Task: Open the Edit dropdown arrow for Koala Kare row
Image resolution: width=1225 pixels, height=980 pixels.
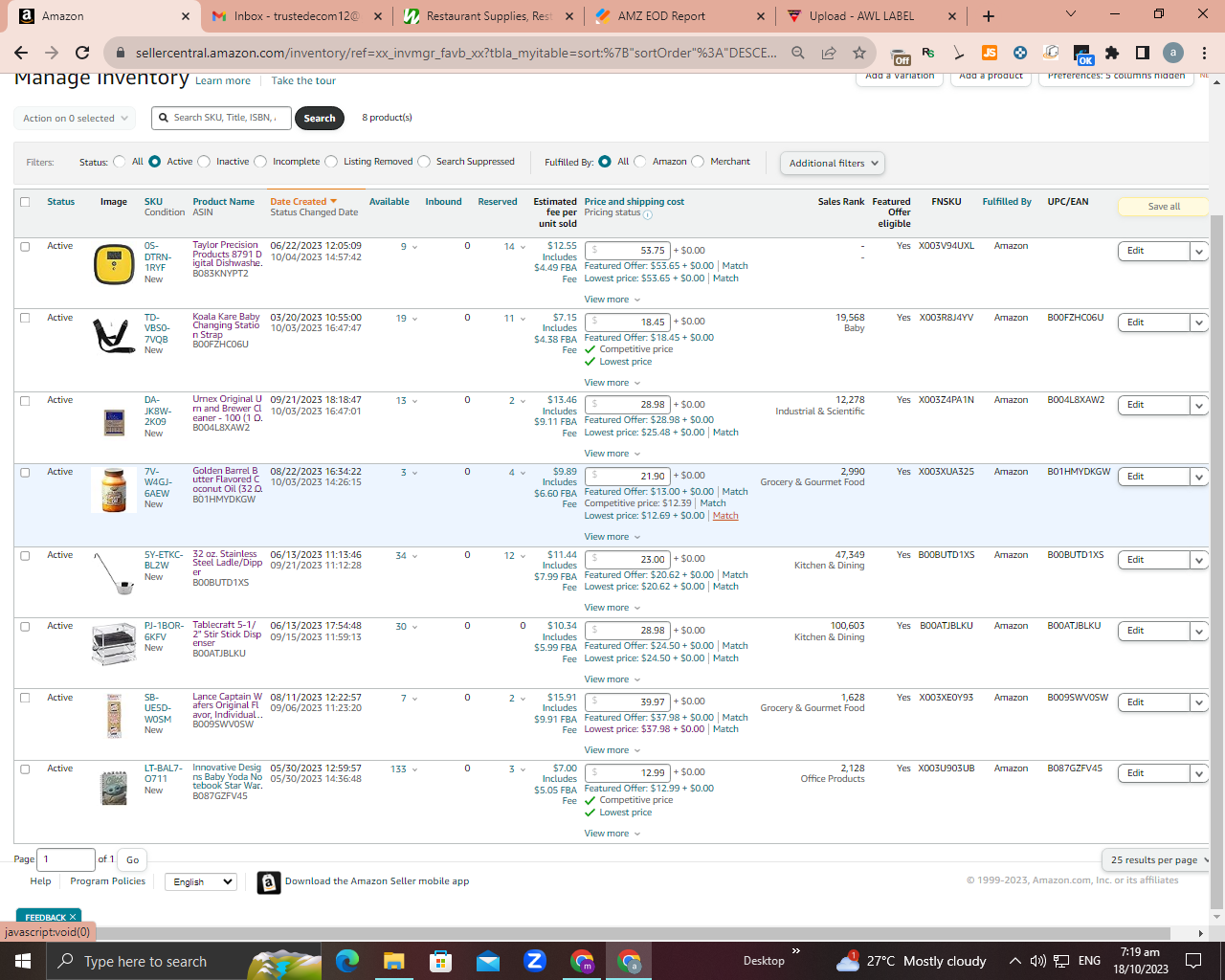Action: [x=1199, y=323]
